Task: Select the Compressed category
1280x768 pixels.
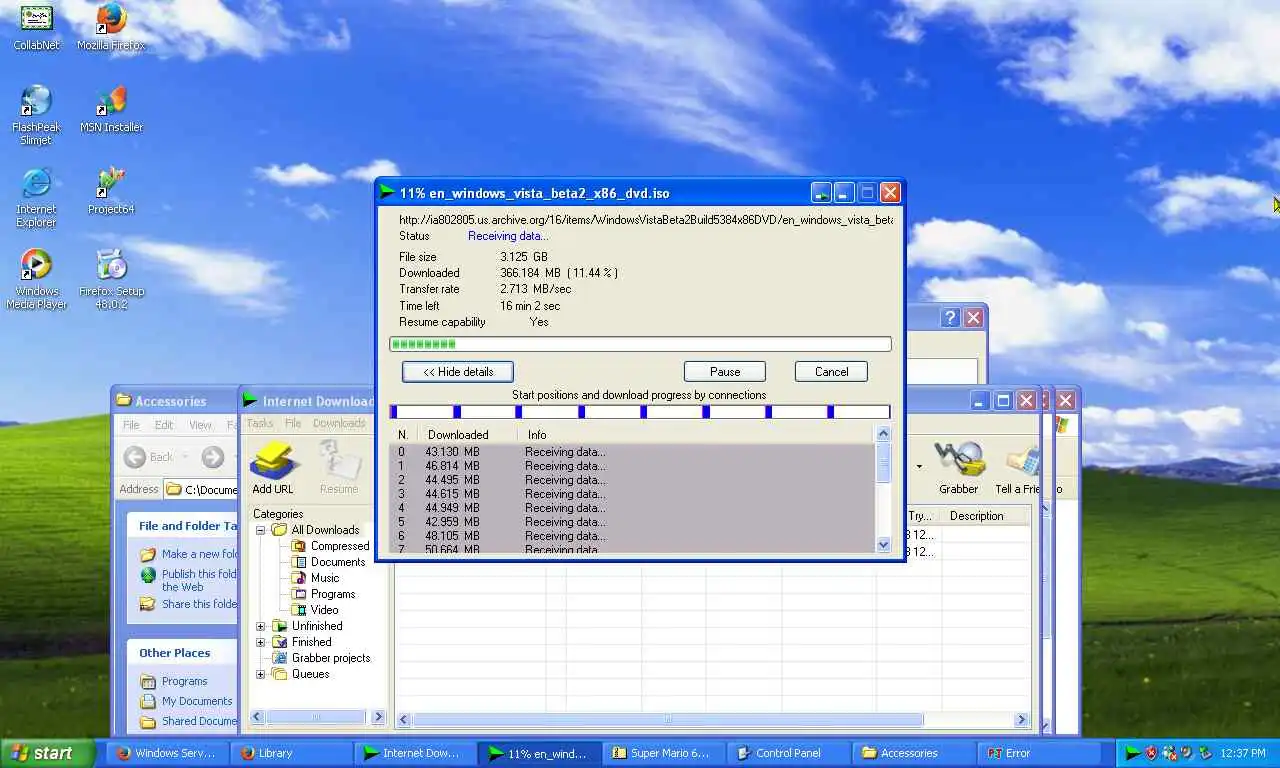Action: point(330,546)
